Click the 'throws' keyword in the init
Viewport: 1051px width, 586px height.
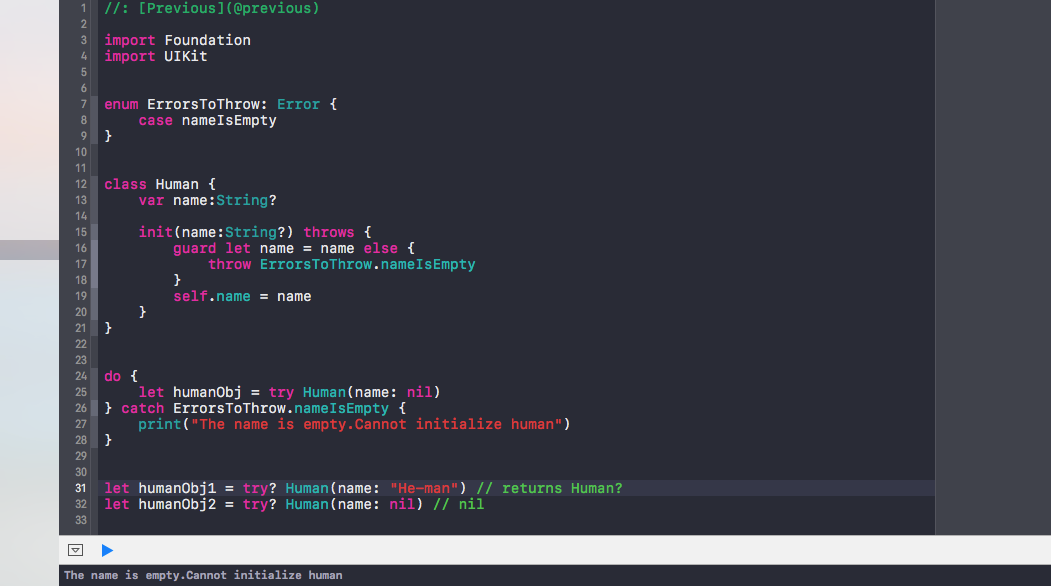328,232
